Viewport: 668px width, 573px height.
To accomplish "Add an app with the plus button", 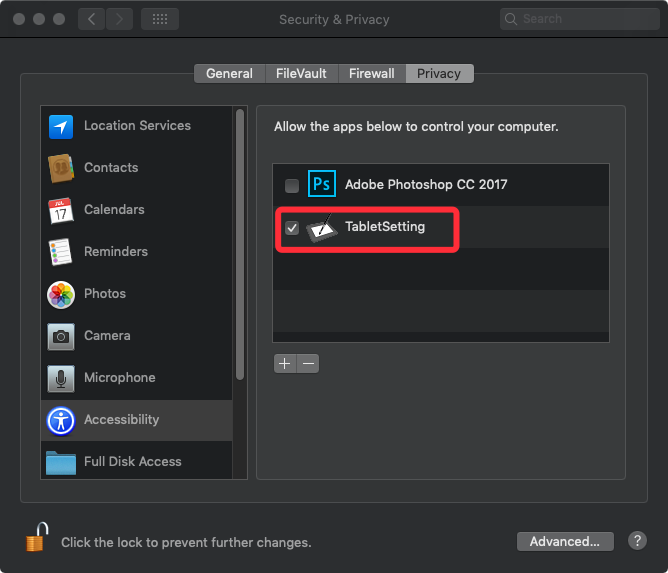I will [x=285, y=363].
